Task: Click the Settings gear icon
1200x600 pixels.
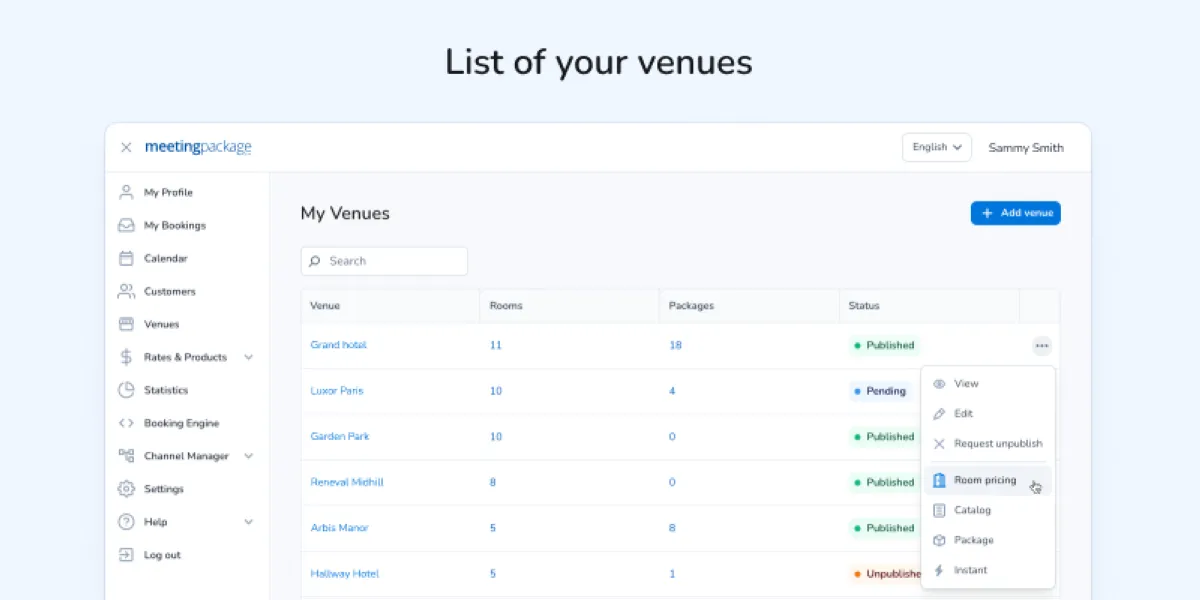Action: point(126,489)
